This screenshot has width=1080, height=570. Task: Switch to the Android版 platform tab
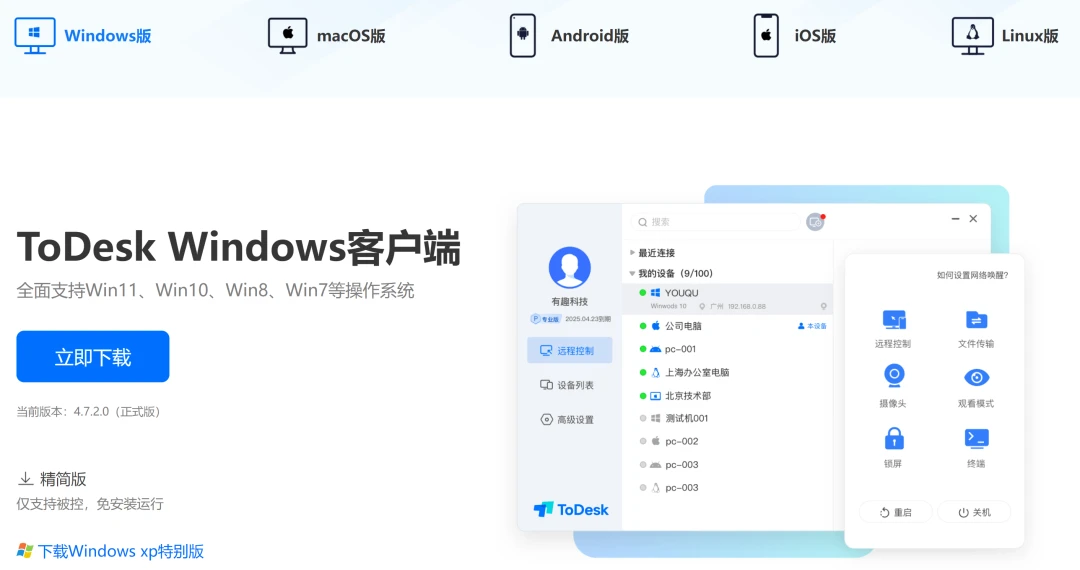(x=570, y=36)
